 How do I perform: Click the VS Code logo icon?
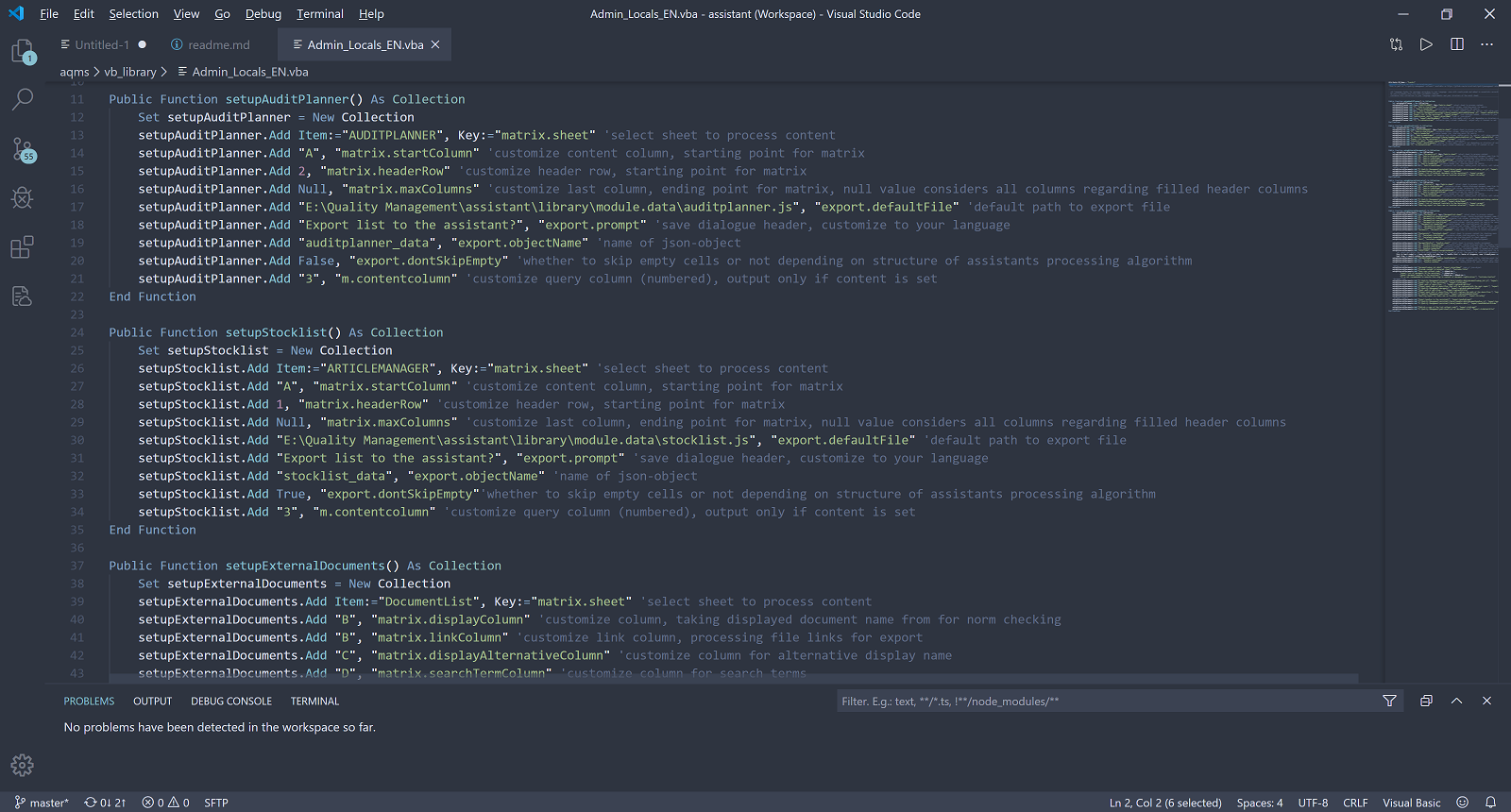tap(16, 13)
